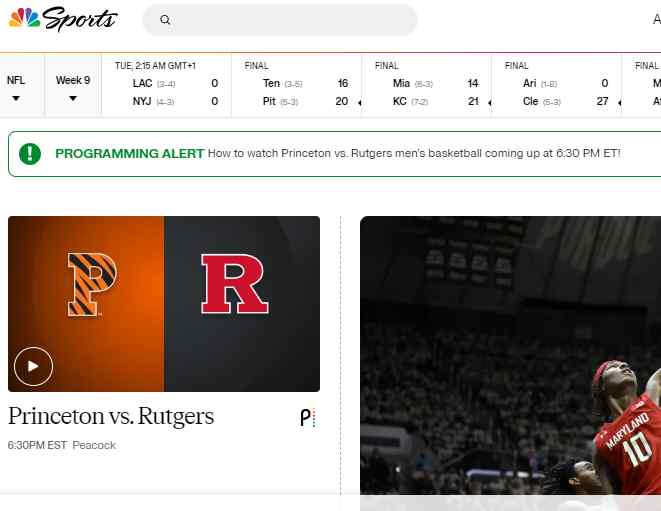Image resolution: width=661 pixels, height=511 pixels.
Task: Click the 6:30PM EST game time text
Action: pos(37,445)
